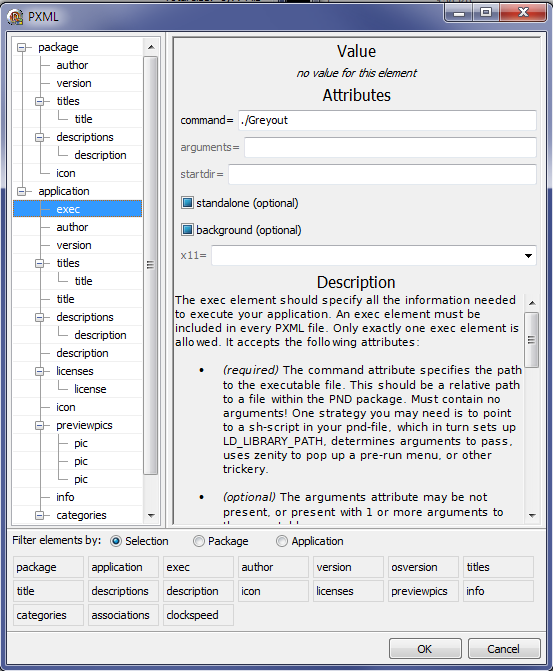Click the licenses element button
This screenshot has height=671, width=553.
click(348, 591)
